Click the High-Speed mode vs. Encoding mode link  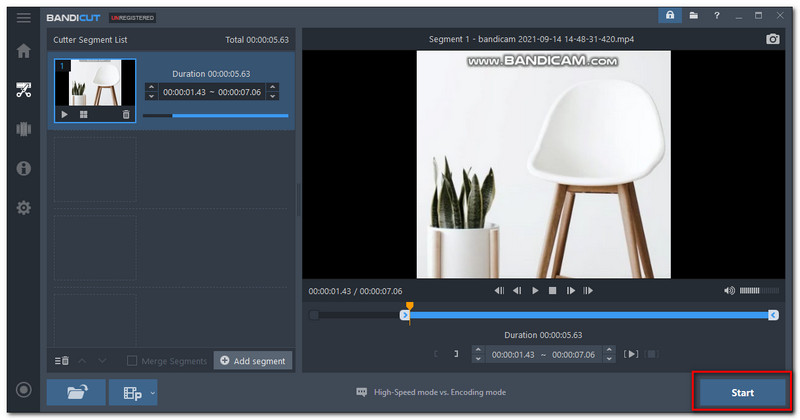(x=439, y=392)
